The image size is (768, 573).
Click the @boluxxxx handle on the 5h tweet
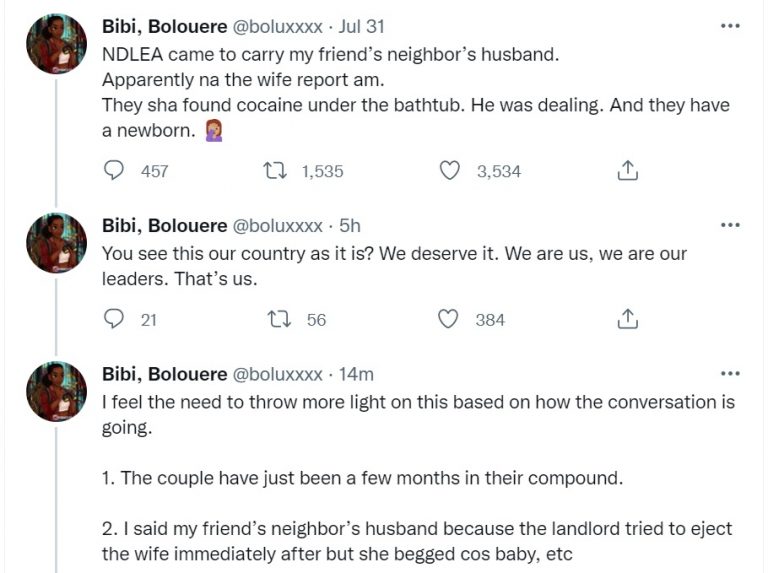(277, 226)
